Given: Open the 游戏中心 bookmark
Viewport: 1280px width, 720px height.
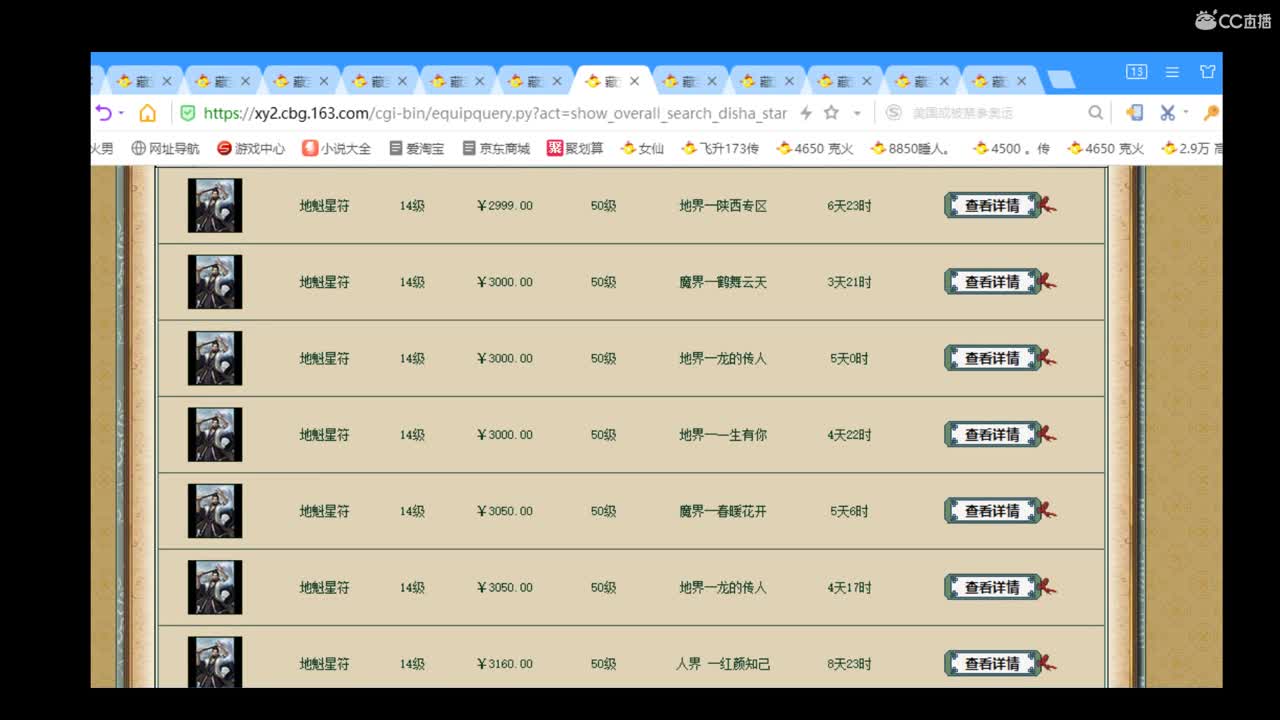Looking at the screenshot, I should [251, 148].
